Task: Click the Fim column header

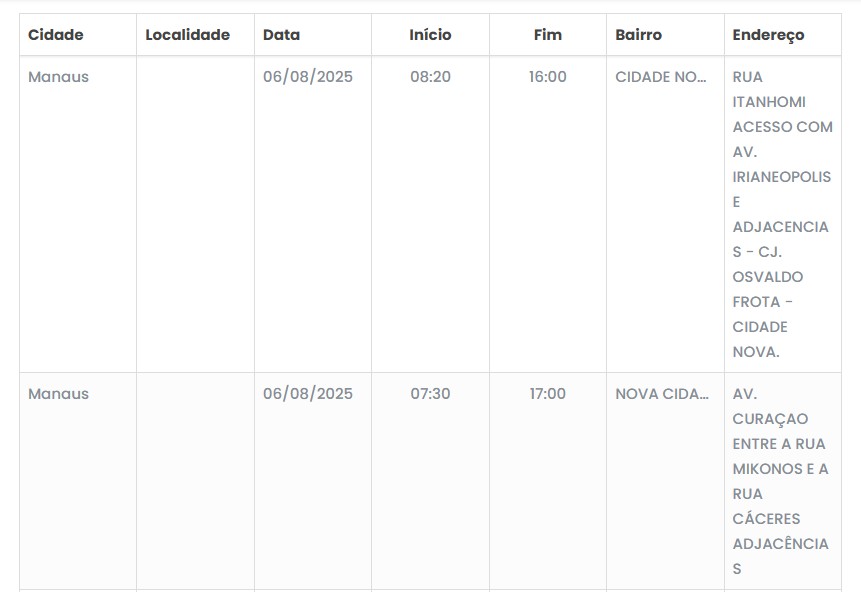Action: click(547, 35)
